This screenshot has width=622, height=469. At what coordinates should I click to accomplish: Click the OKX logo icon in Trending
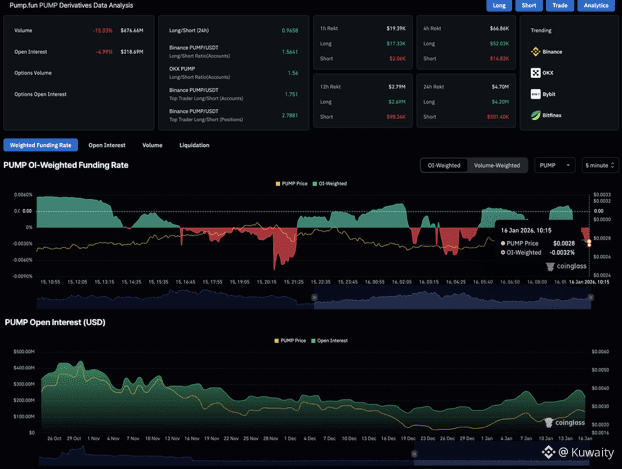(x=536, y=73)
